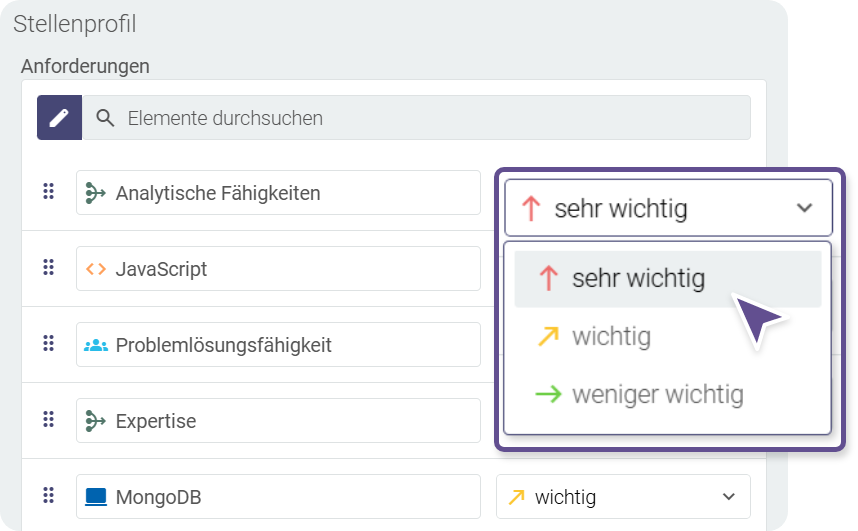
Task: Collapse the open 'sehr wichtig' dropdown
Action: click(804, 208)
